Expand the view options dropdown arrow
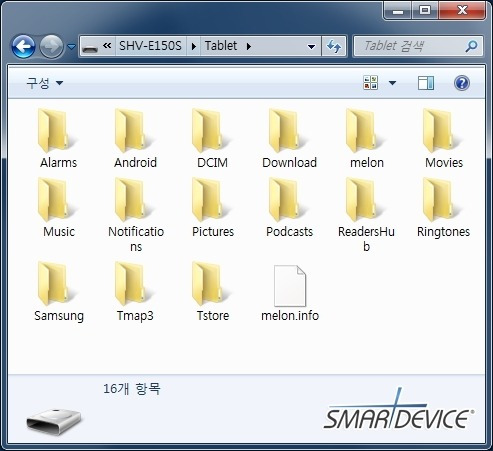This screenshot has height=451, width=493. click(x=392, y=83)
